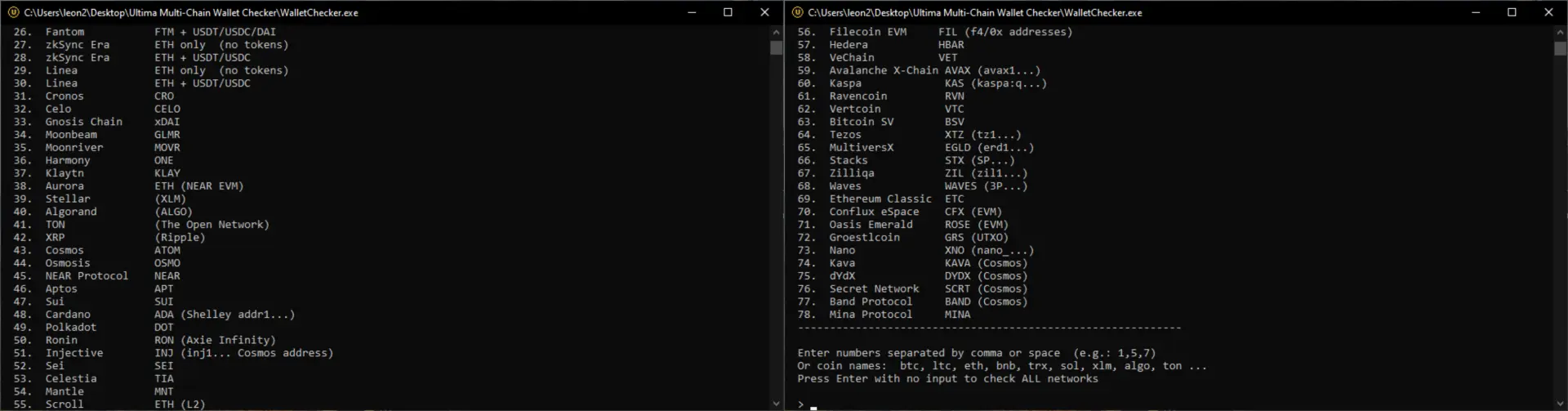This screenshot has width=1568, height=411.
Task: Select row 45 NEAR Protocol
Action: pyautogui.click(x=97, y=275)
